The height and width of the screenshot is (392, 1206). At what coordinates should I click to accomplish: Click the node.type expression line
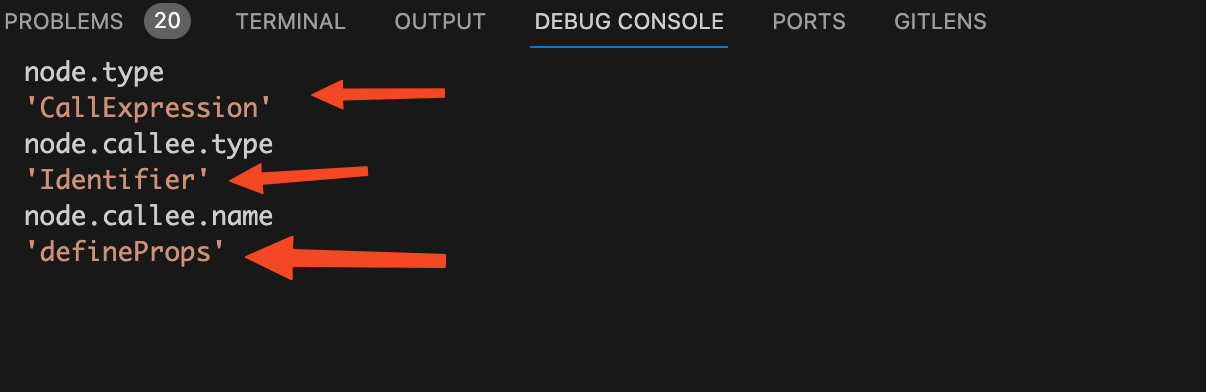tap(94, 72)
